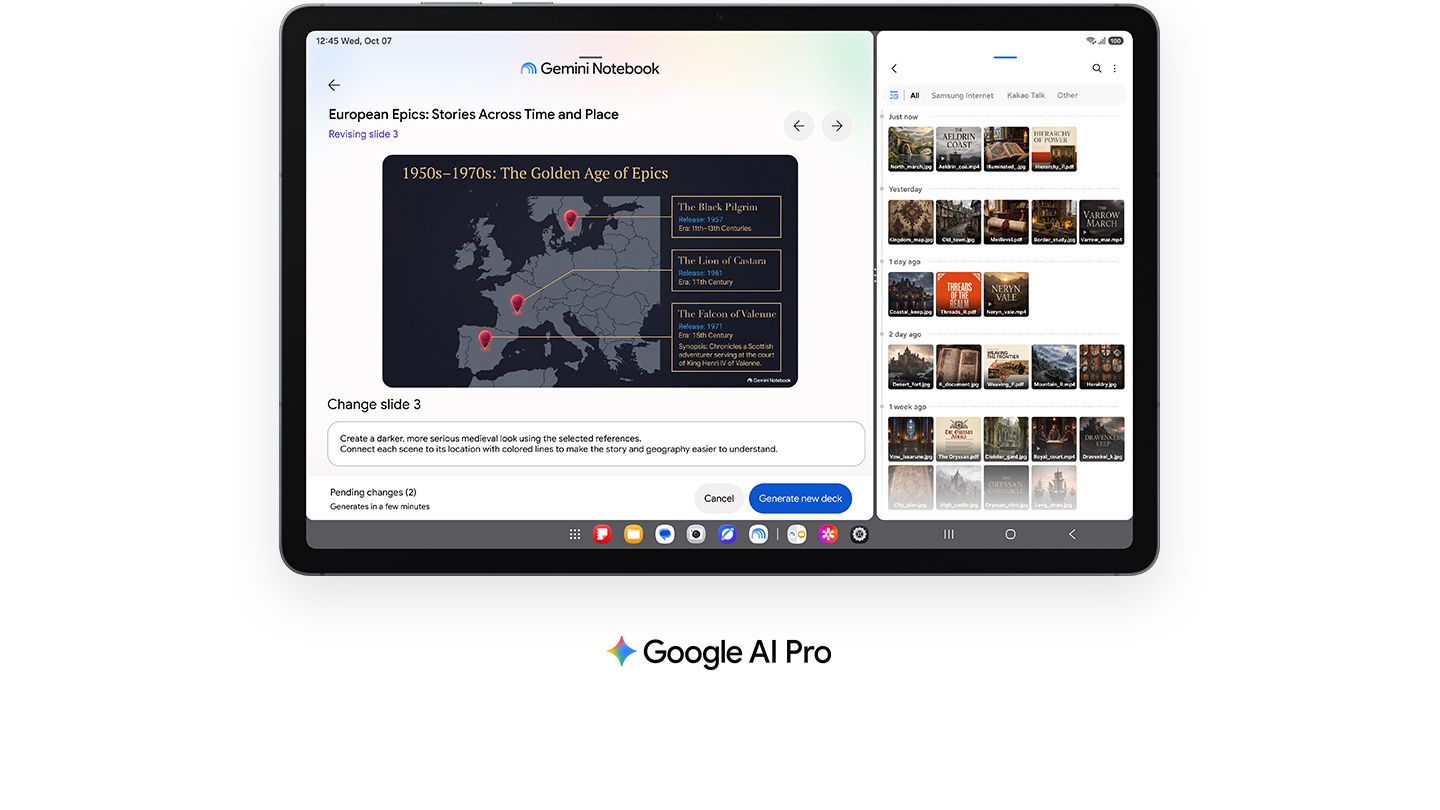Viewport: 1440px width, 810px height.
Task: Open the three-dot more options menu
Action: (1115, 69)
